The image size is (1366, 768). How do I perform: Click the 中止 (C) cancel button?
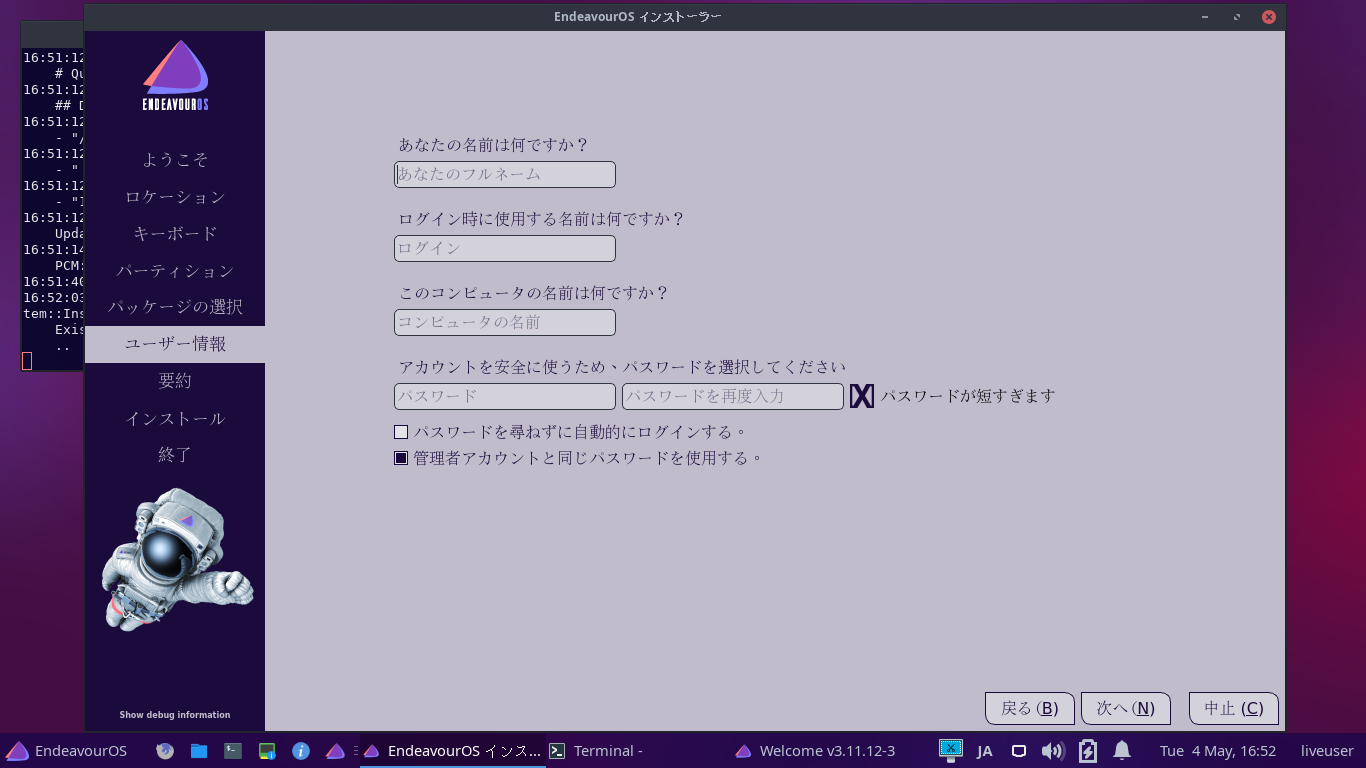[x=1234, y=708]
